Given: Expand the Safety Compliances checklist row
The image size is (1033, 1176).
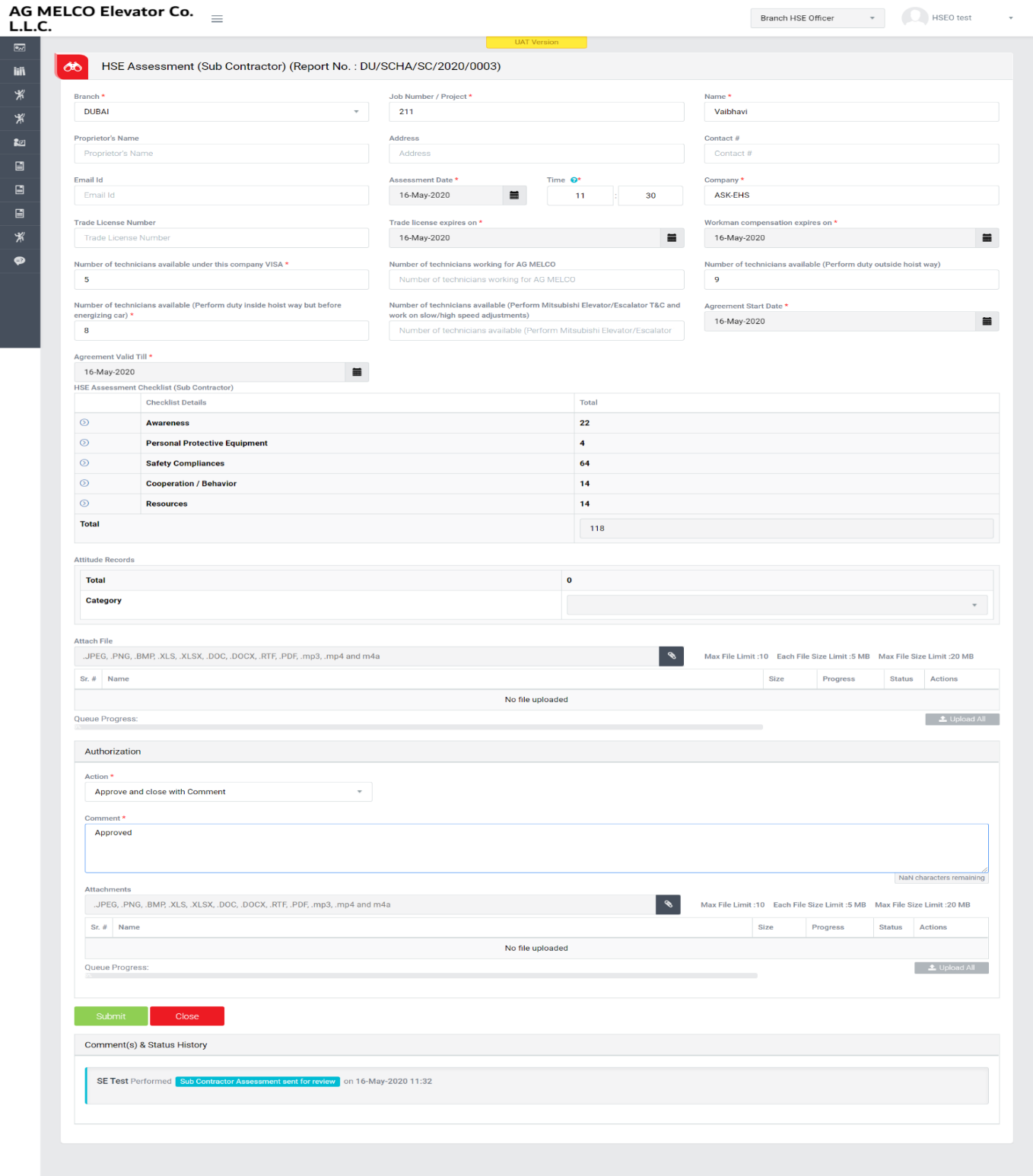Looking at the screenshot, I should pyautogui.click(x=84, y=462).
